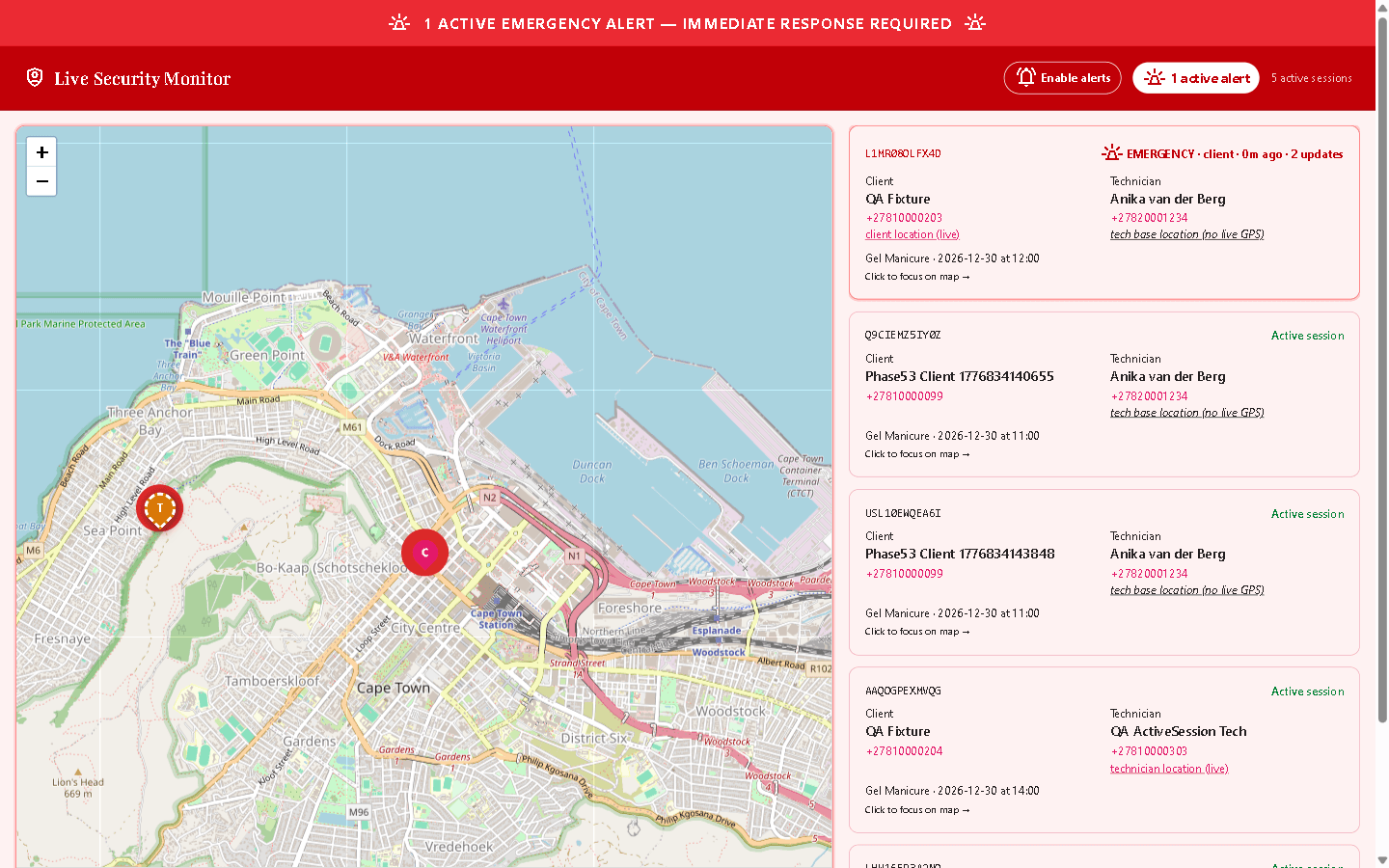Click bell icon in Enable alerts button
The height and width of the screenshot is (868, 1389).
pyautogui.click(x=1026, y=77)
